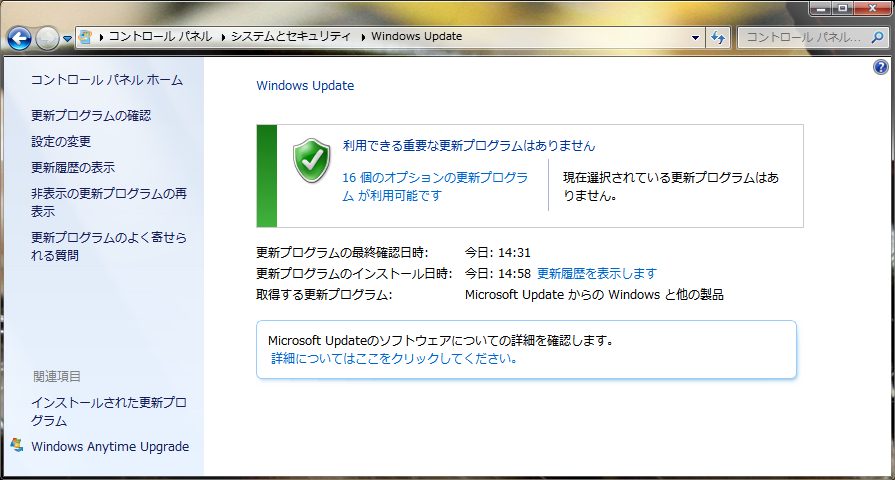The width and height of the screenshot is (895, 480).
Task: Click Microsoft Updateのソフトウェア details text
Action: 441,341
